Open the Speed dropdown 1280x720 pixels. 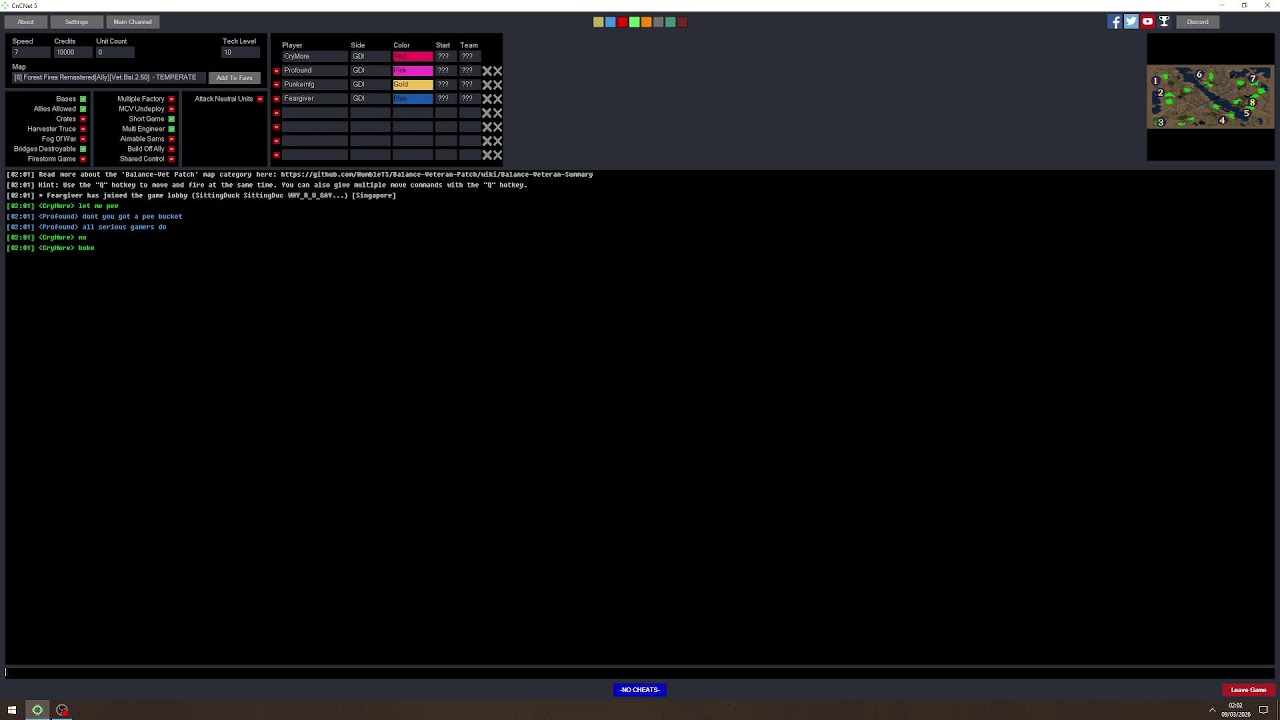pos(31,52)
